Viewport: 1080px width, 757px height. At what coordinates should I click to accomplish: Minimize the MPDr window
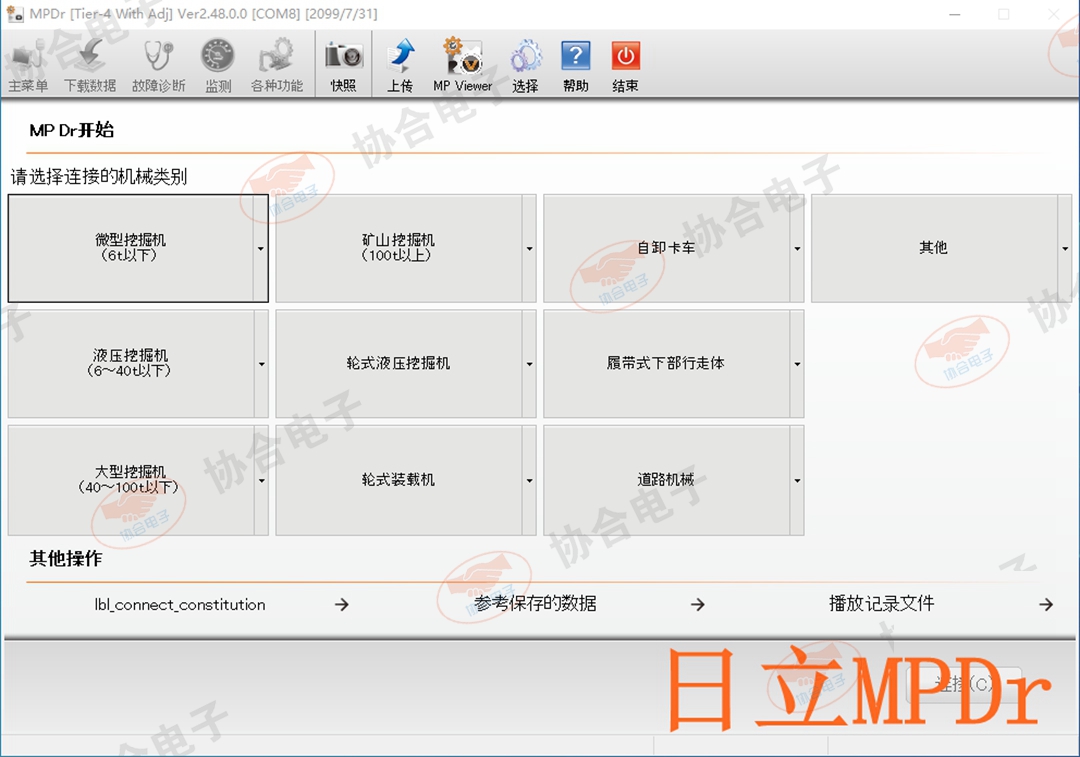click(x=955, y=14)
